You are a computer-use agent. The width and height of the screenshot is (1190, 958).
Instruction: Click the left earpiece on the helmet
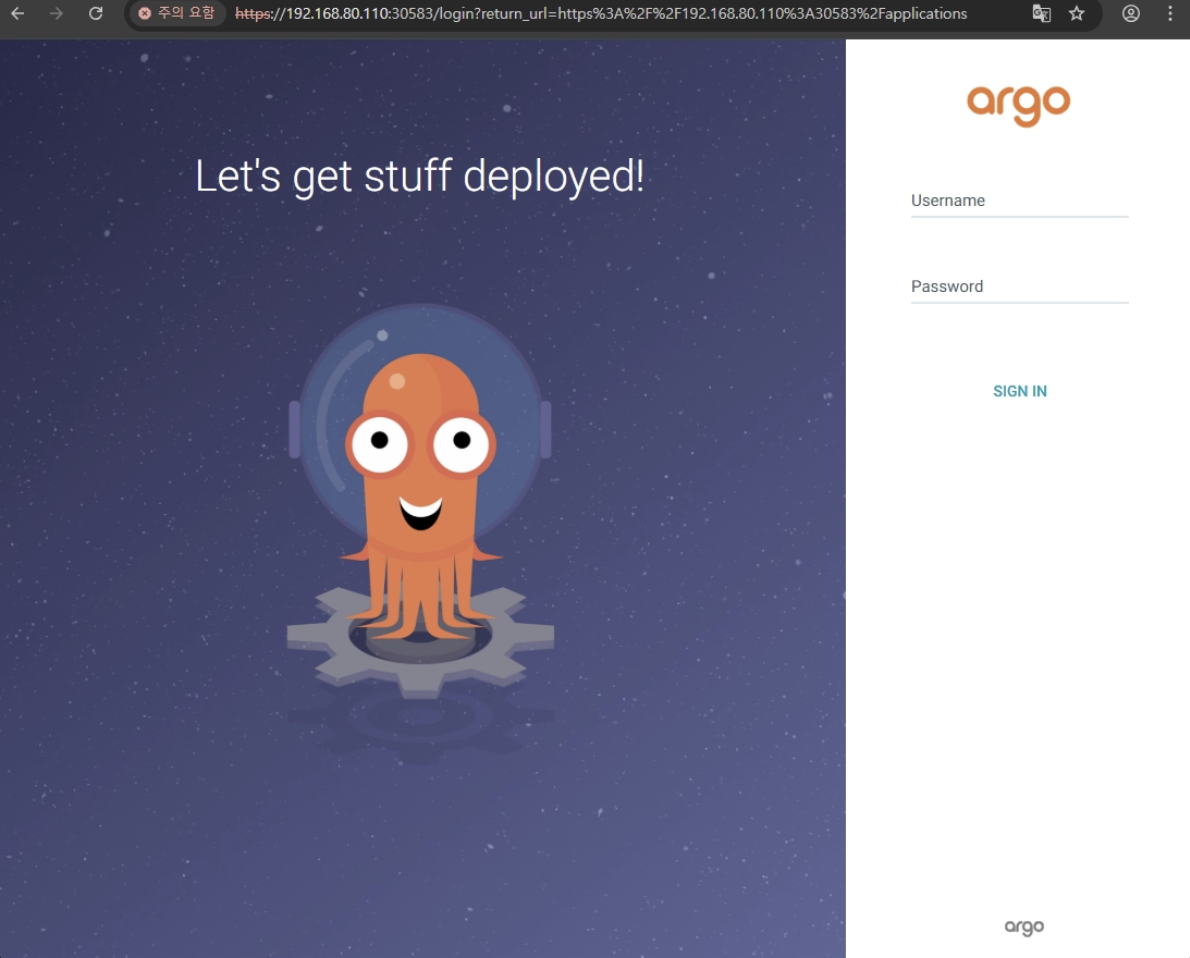(x=295, y=430)
